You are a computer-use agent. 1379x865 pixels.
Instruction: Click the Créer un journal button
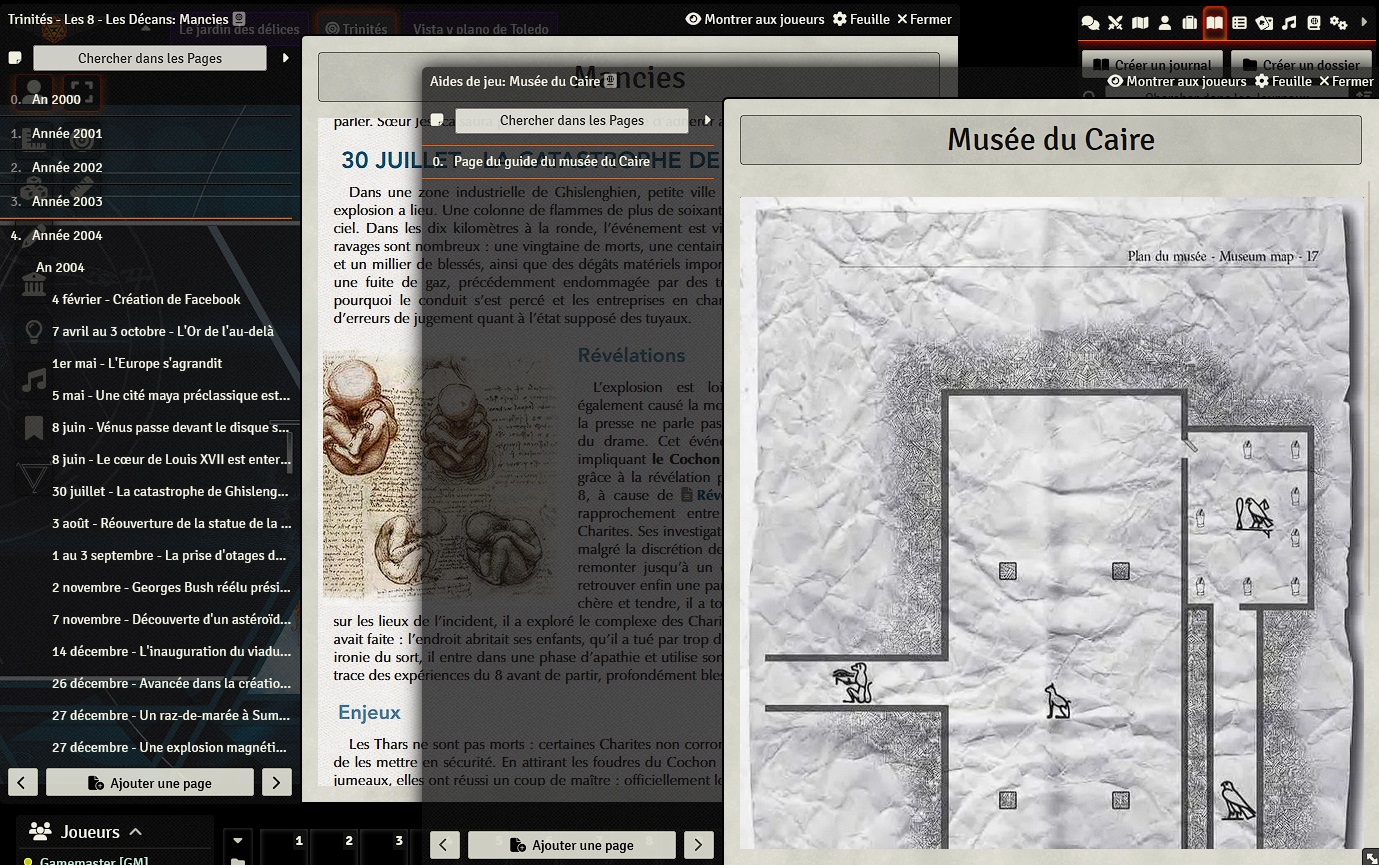(x=1153, y=65)
